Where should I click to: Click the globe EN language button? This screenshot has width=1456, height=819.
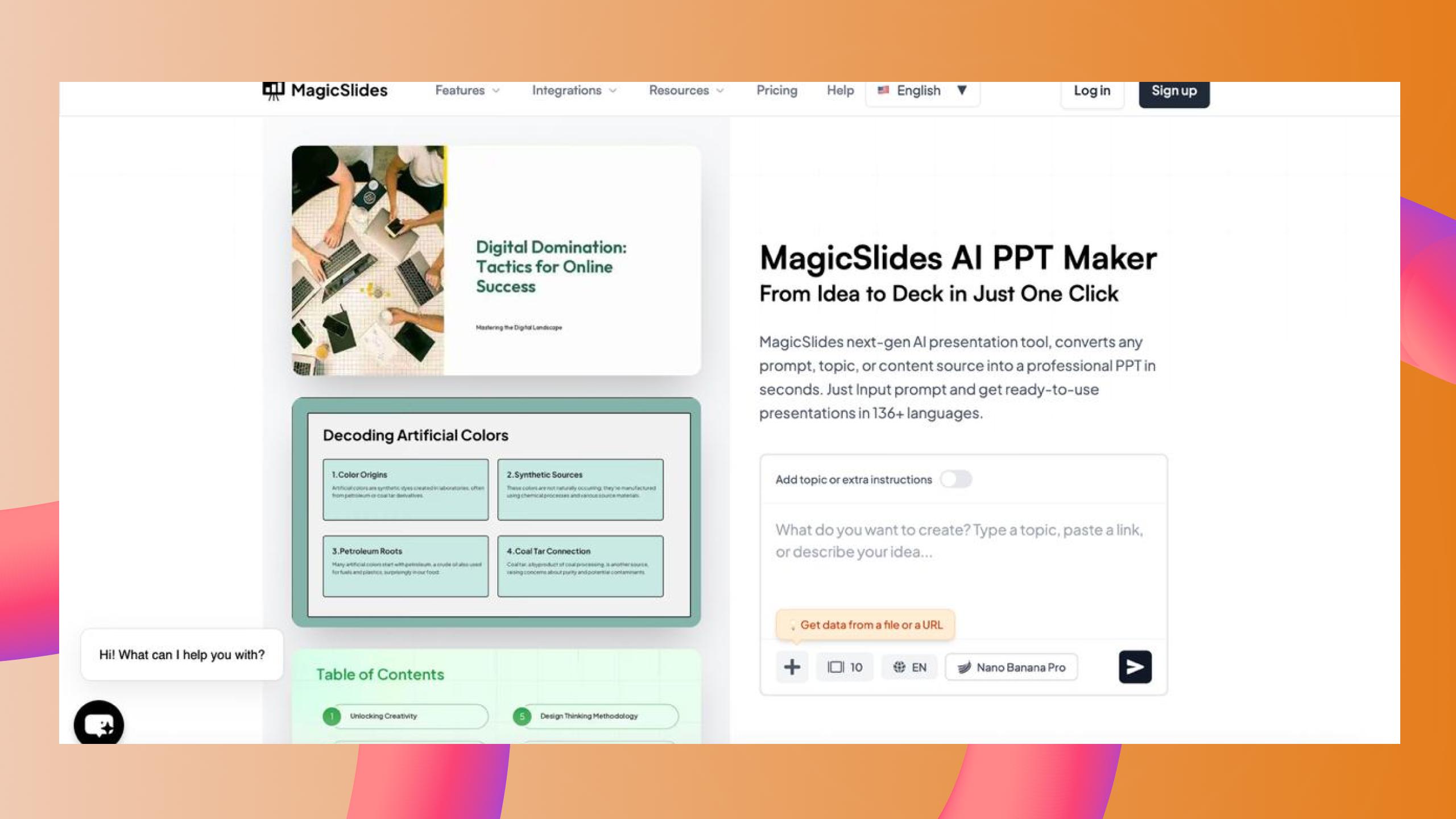909,667
